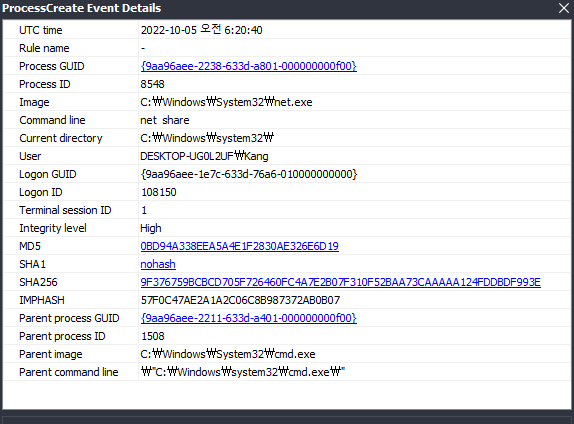This screenshot has width=574, height=424.
Task: Click the Command line label
Action: point(52,120)
